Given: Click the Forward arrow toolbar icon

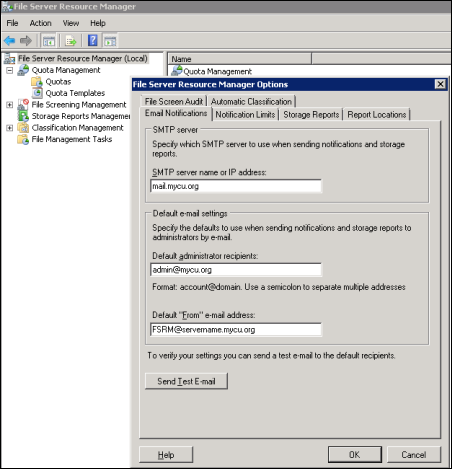Looking at the screenshot, I should (x=26, y=41).
